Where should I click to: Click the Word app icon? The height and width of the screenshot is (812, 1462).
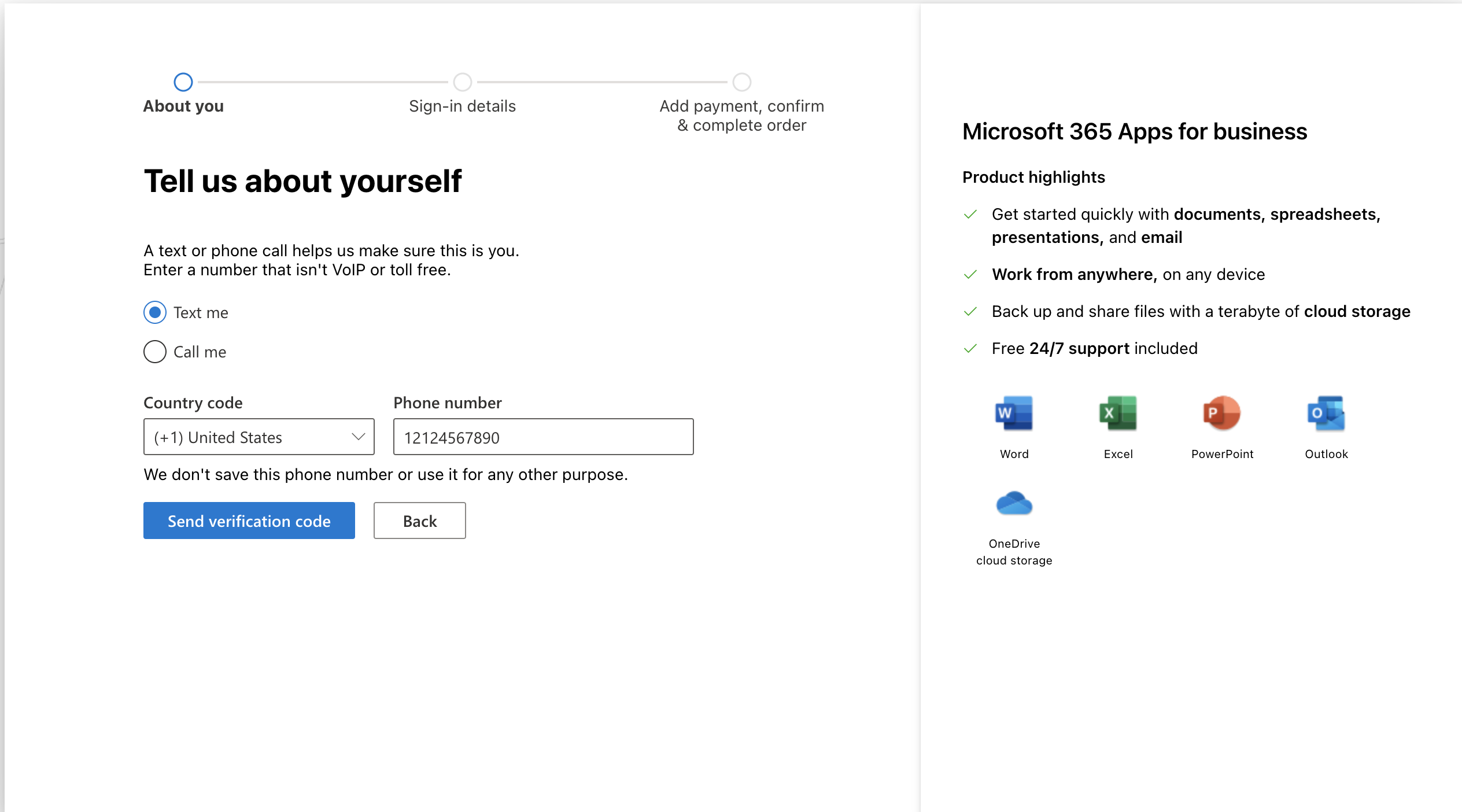[x=1014, y=413]
